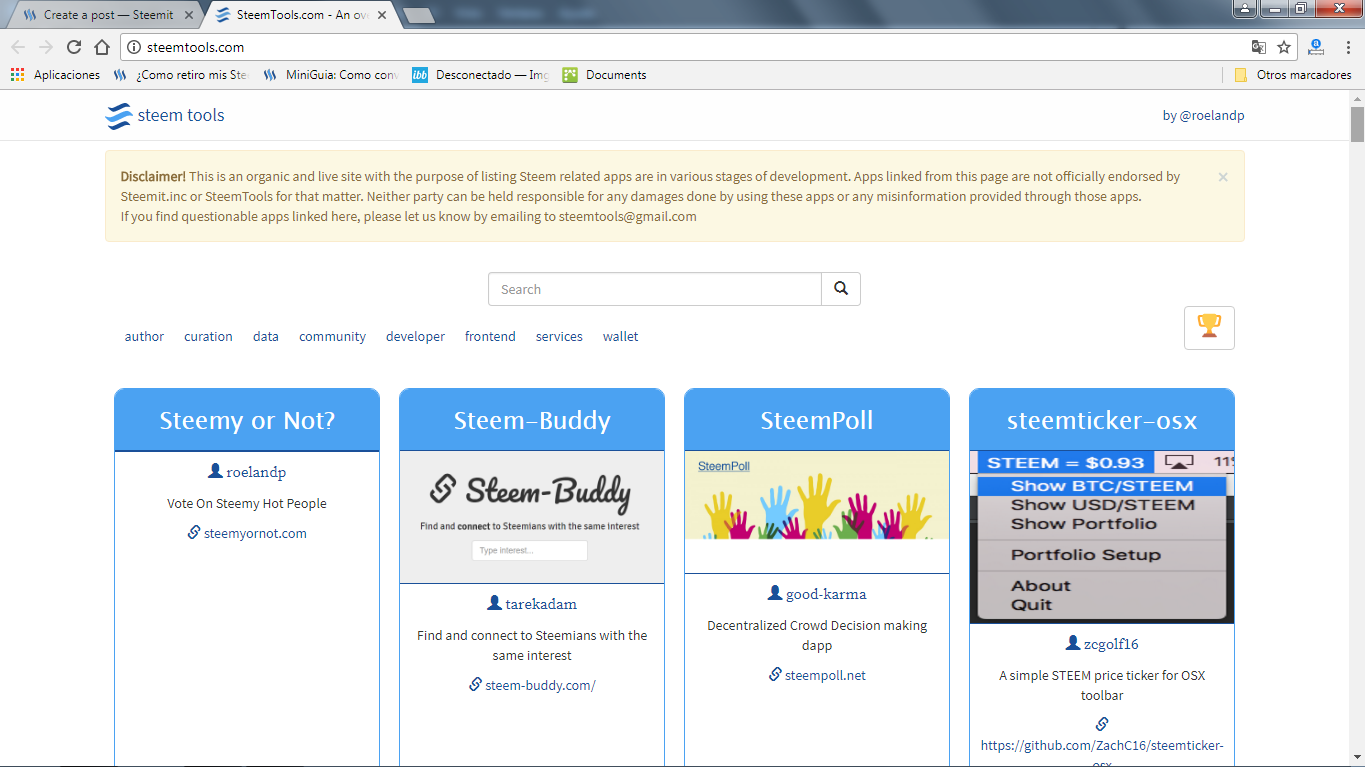Click the browser forward arrow

(46, 47)
